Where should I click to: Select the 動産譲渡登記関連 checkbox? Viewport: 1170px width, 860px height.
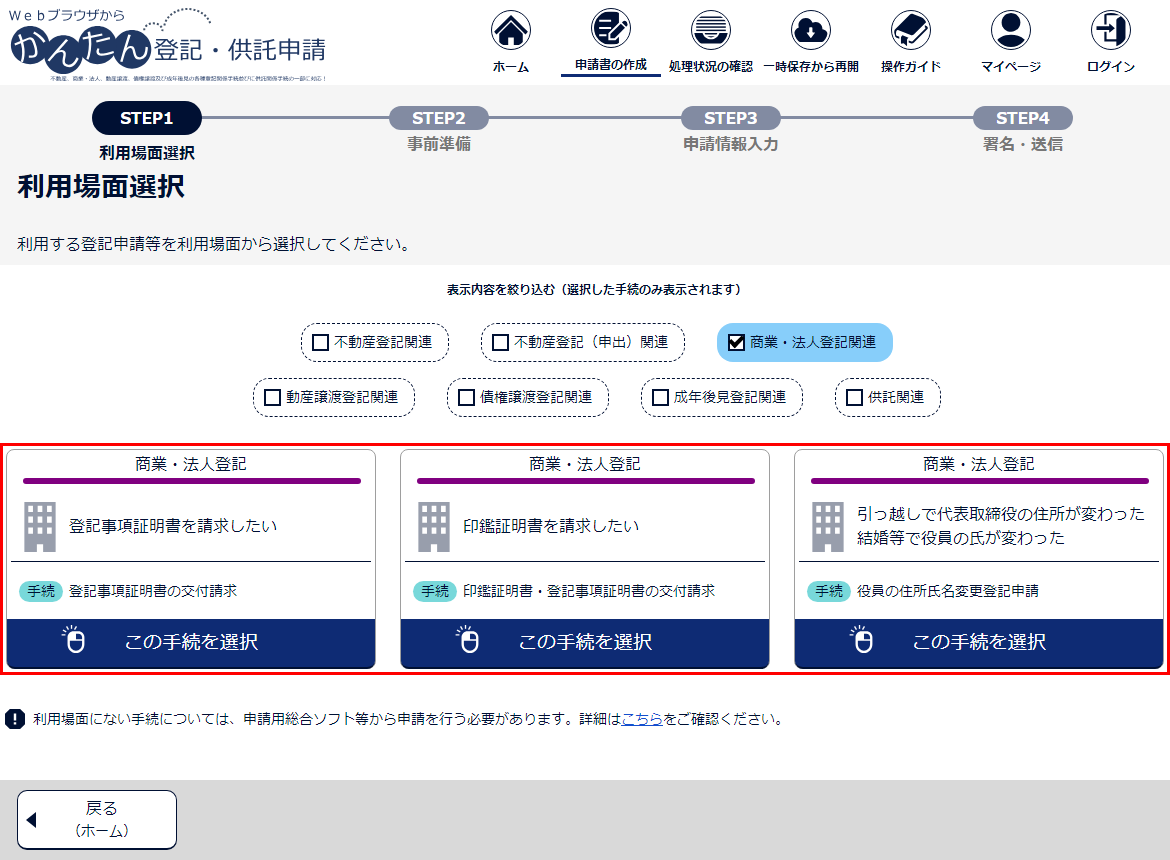tap(272, 397)
